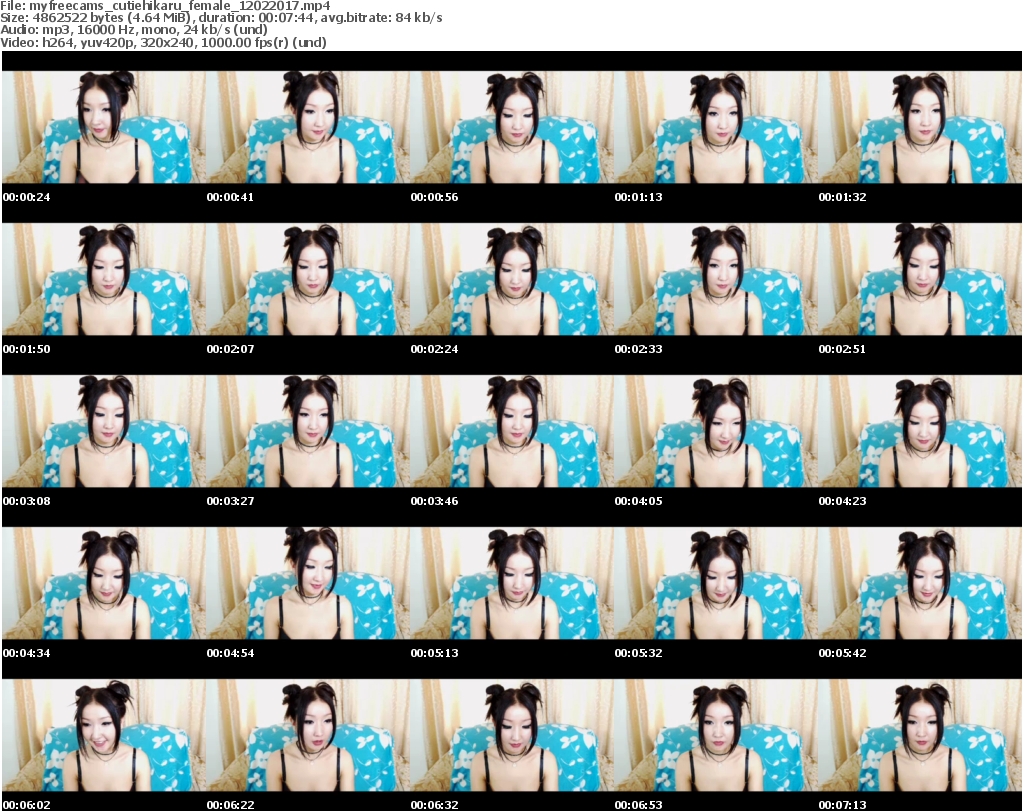1024x811 pixels.
Task: Click the timestamp text 00:02:33
Action: pyautogui.click(x=638, y=349)
